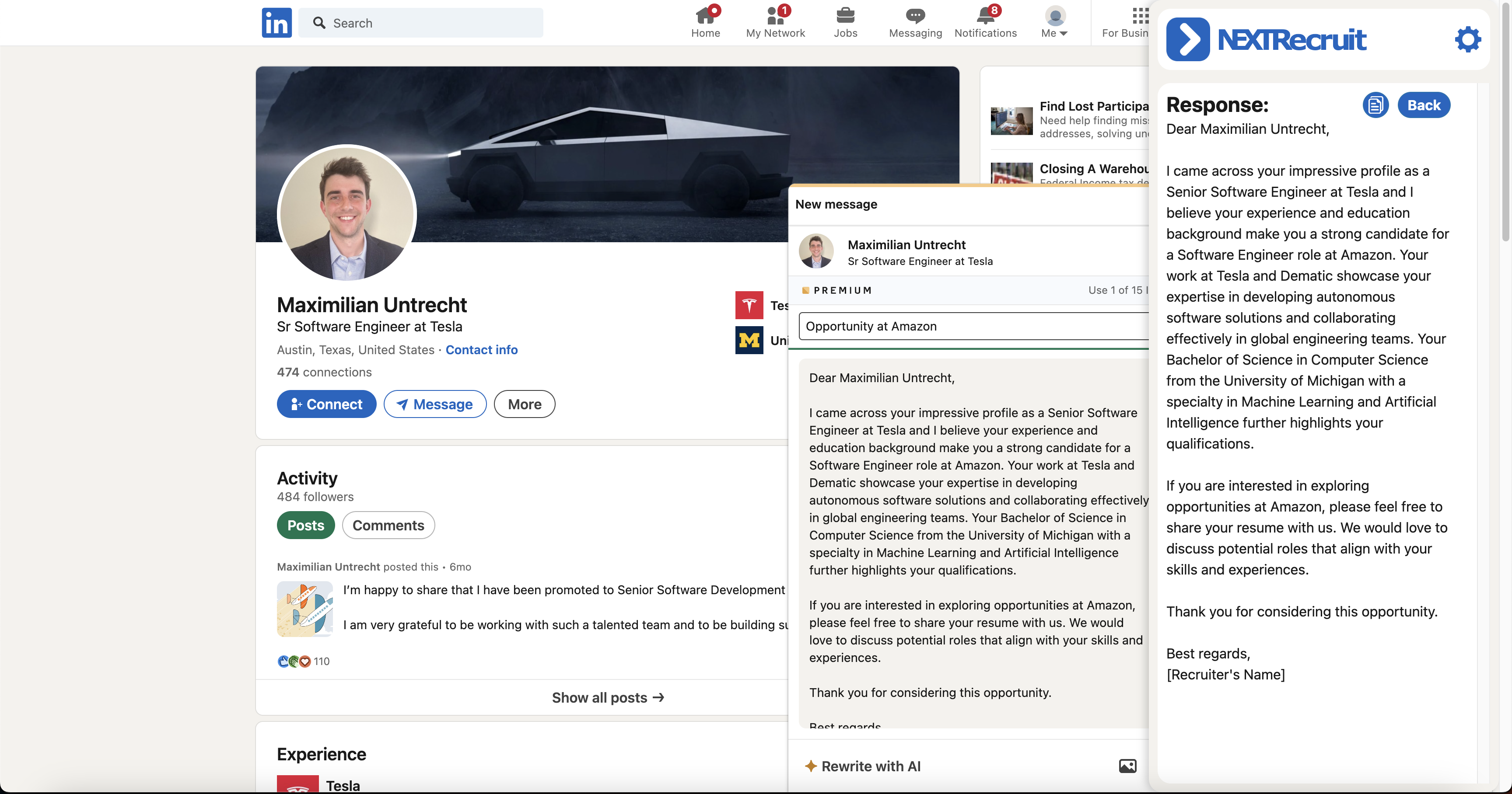Screen dimensions: 1512x794
Task: Click the Back button in NEXTRecruit
Action: [1423, 105]
